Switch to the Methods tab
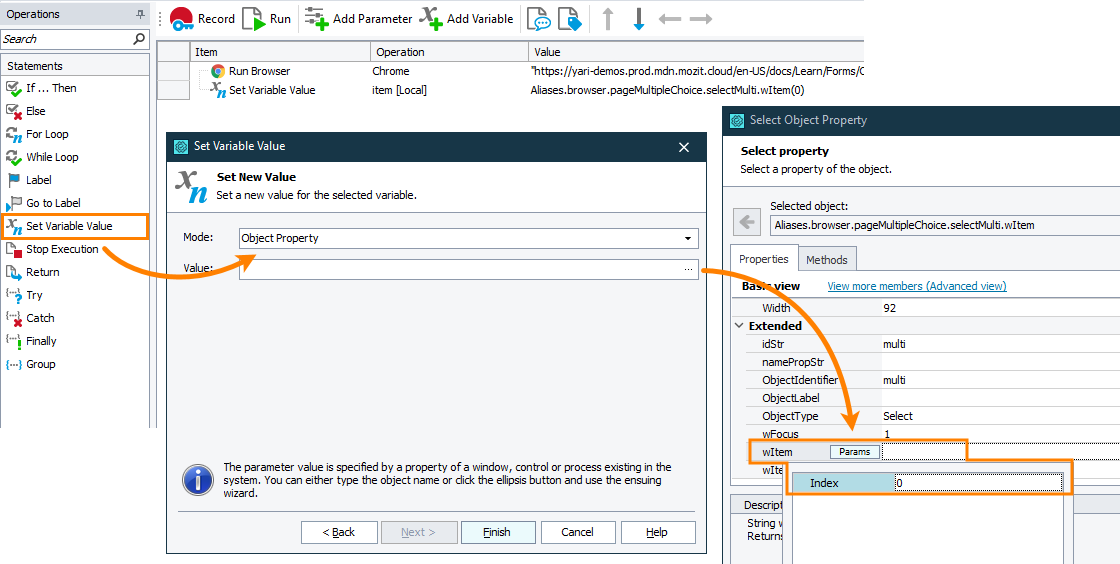Image resolution: width=1120 pixels, height=564 pixels. click(826, 260)
